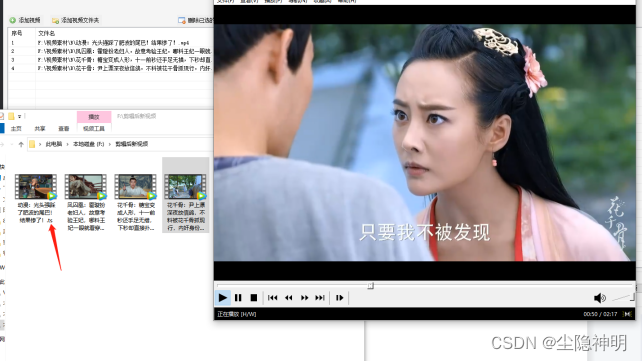Adjust the player's volume slider
Image resolution: width=642 pixels, height=361 pixels.
(x=623, y=298)
